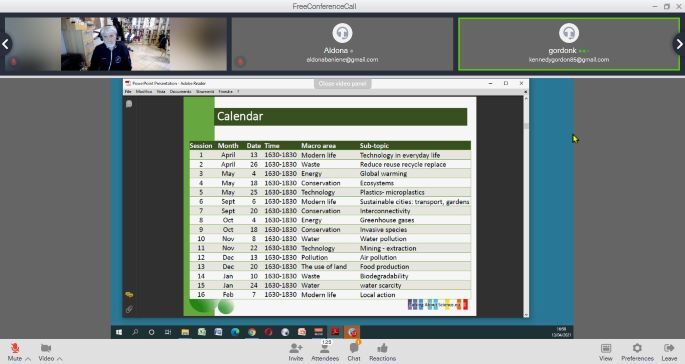
Task: Open the Reactions thumbs-up menu
Action: 382,352
